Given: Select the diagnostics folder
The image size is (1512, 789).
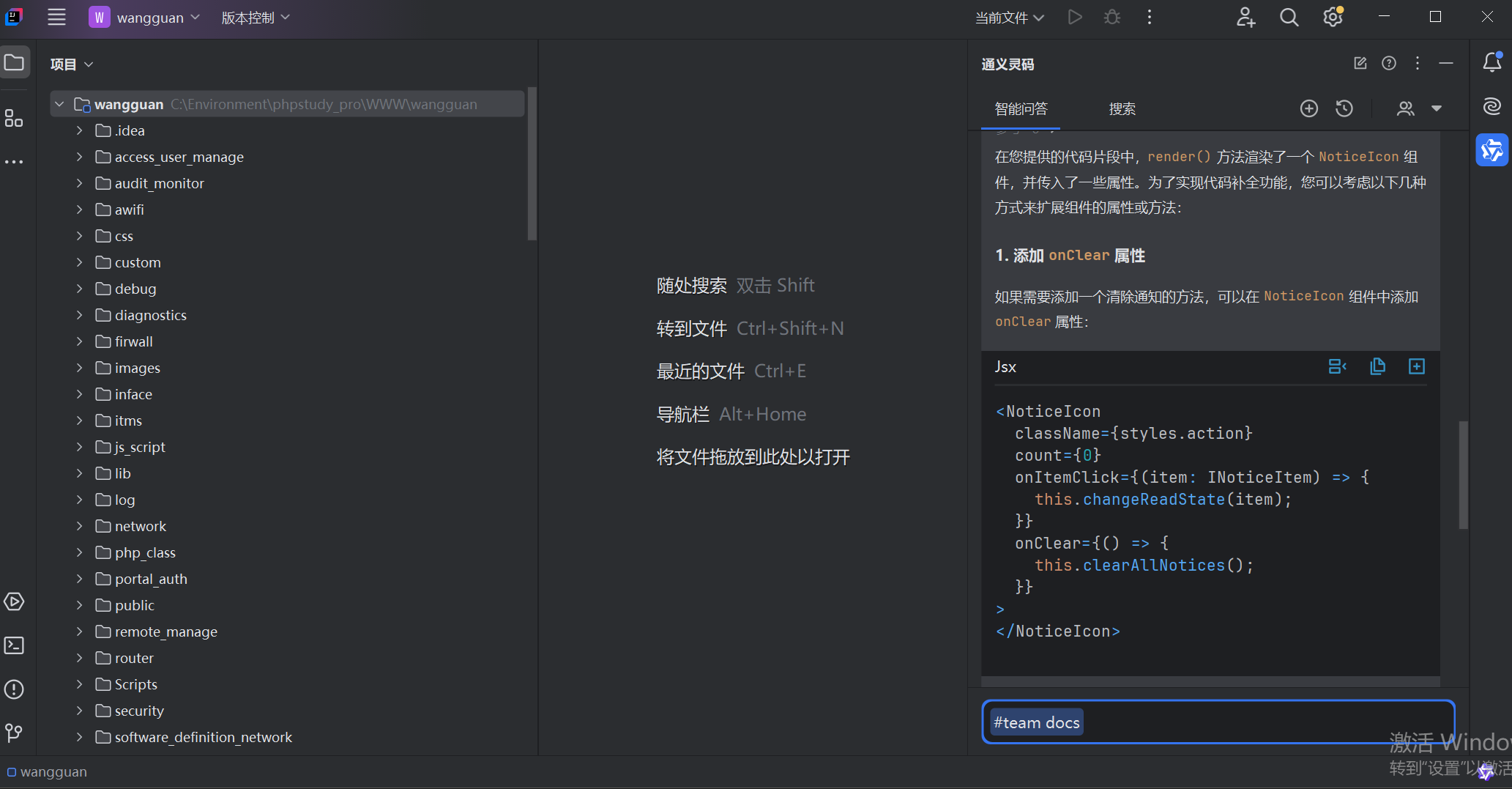Looking at the screenshot, I should point(151,315).
